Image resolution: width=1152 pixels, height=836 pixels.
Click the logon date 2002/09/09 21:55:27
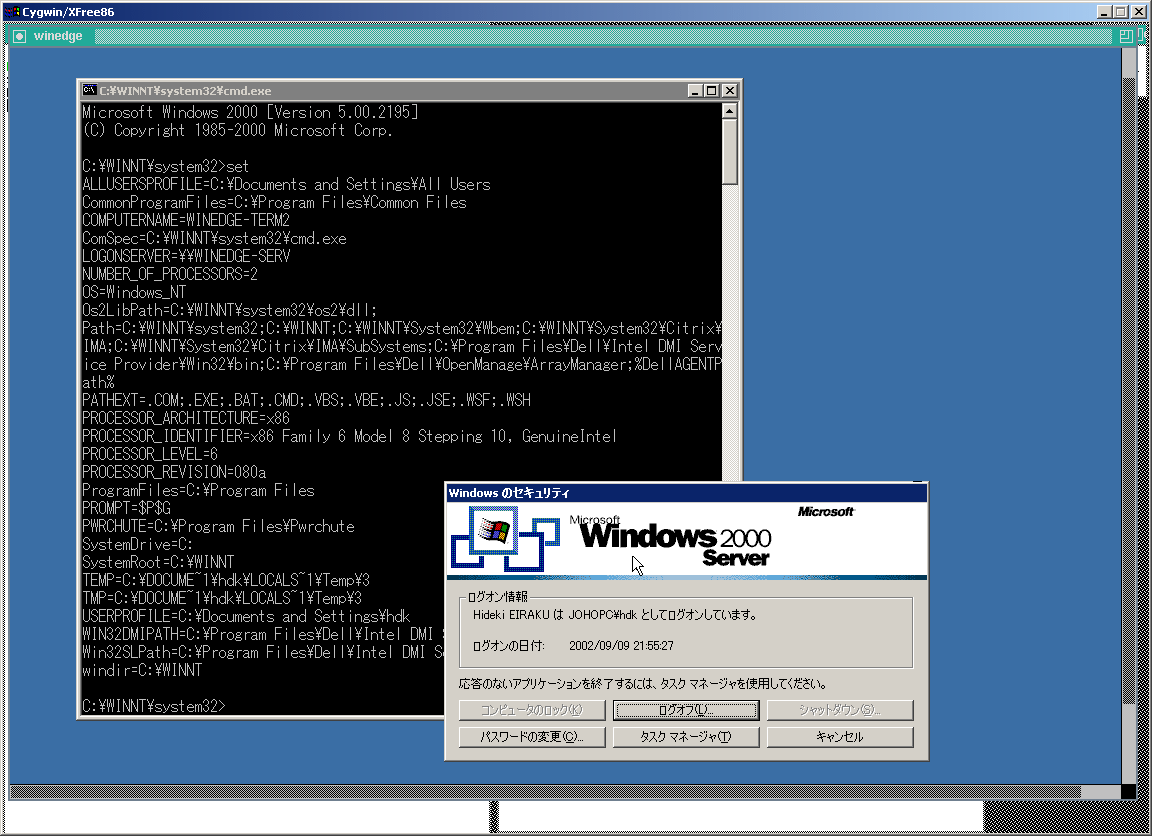tap(622, 646)
